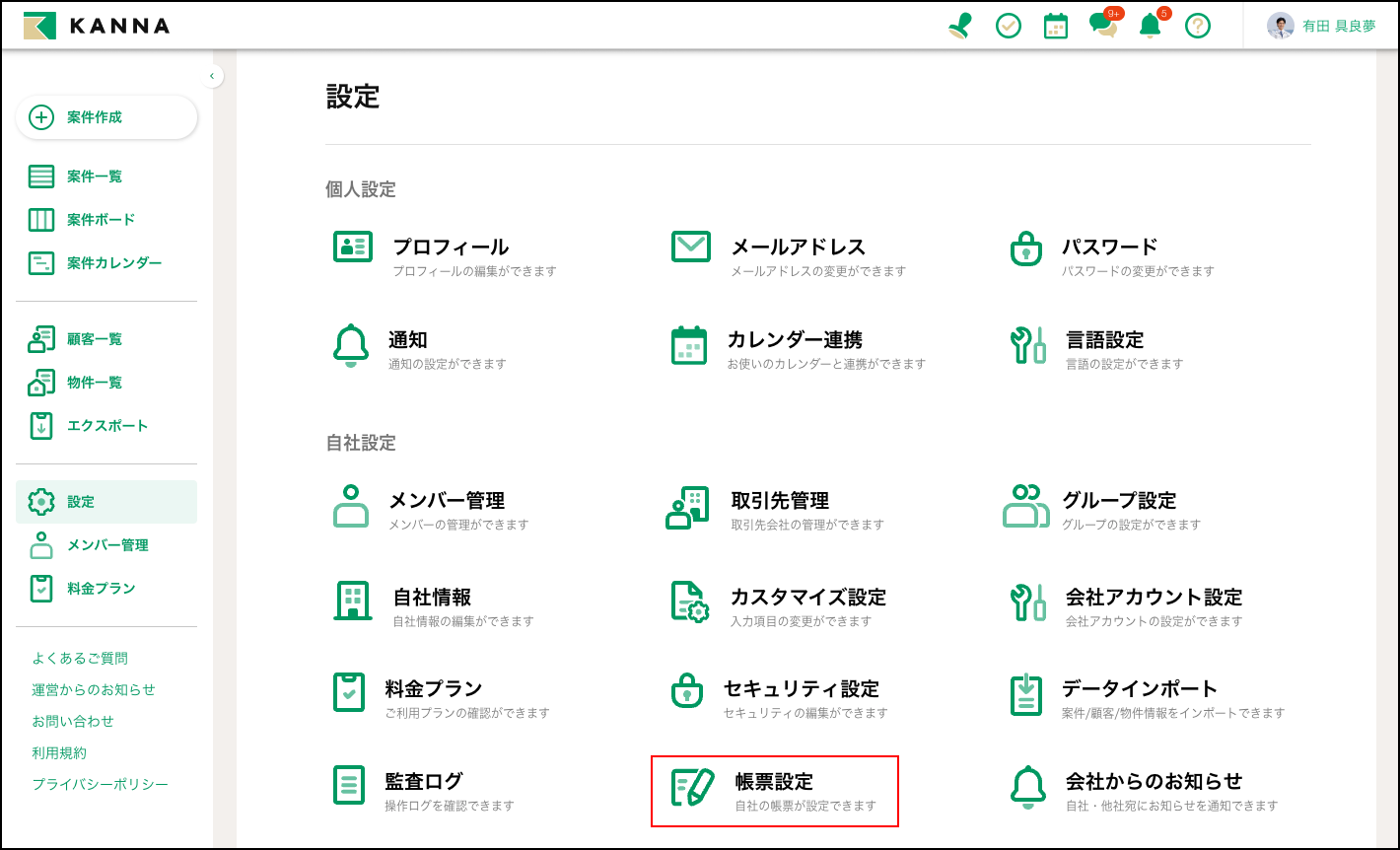This screenshot has height=850, width=1400.
Task: Open 案件ボード from the sidebar
Action: (x=101, y=220)
